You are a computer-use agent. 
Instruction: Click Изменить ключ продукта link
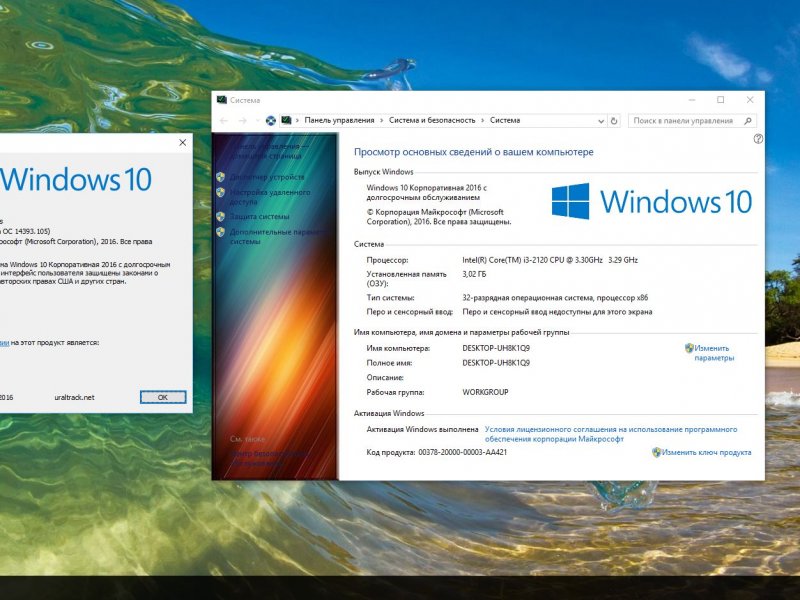point(707,453)
